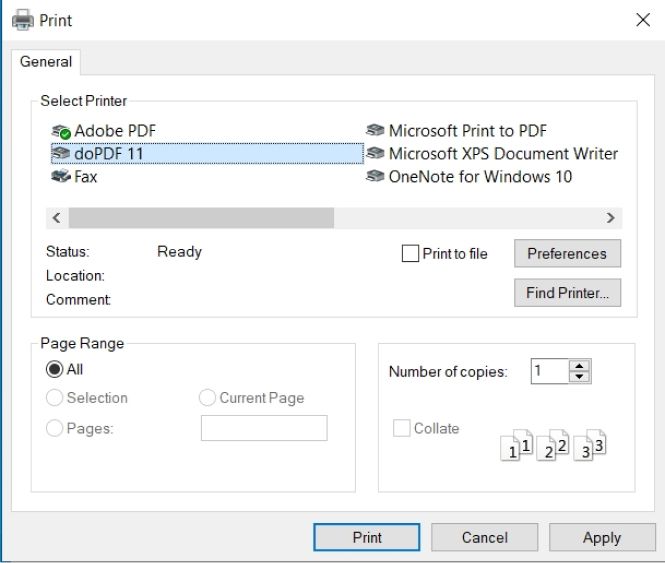Click the Ready status text
Viewport: 665px width, 563px height.
[179, 252]
